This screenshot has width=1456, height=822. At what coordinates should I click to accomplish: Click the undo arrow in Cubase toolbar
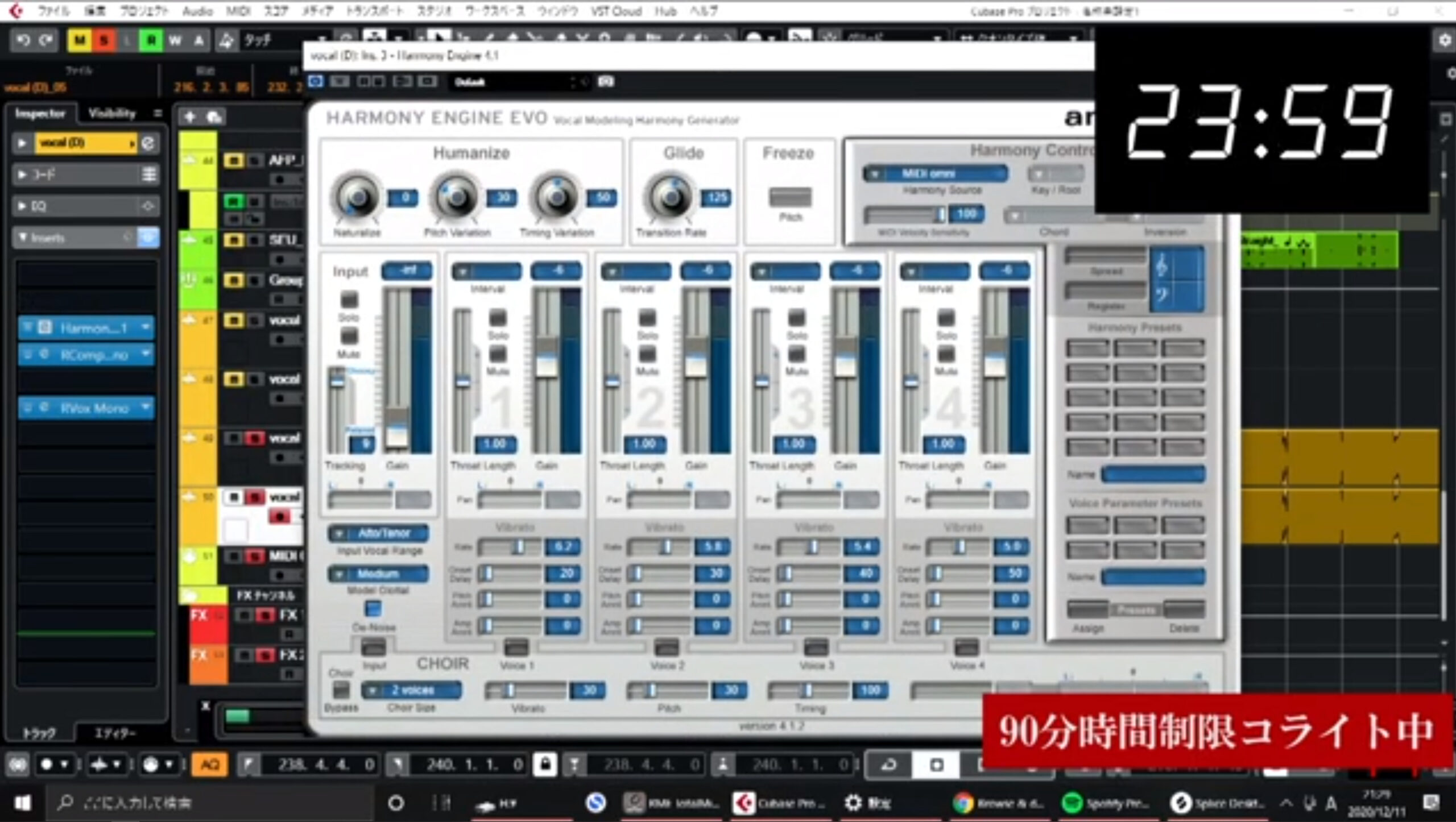click(23, 40)
